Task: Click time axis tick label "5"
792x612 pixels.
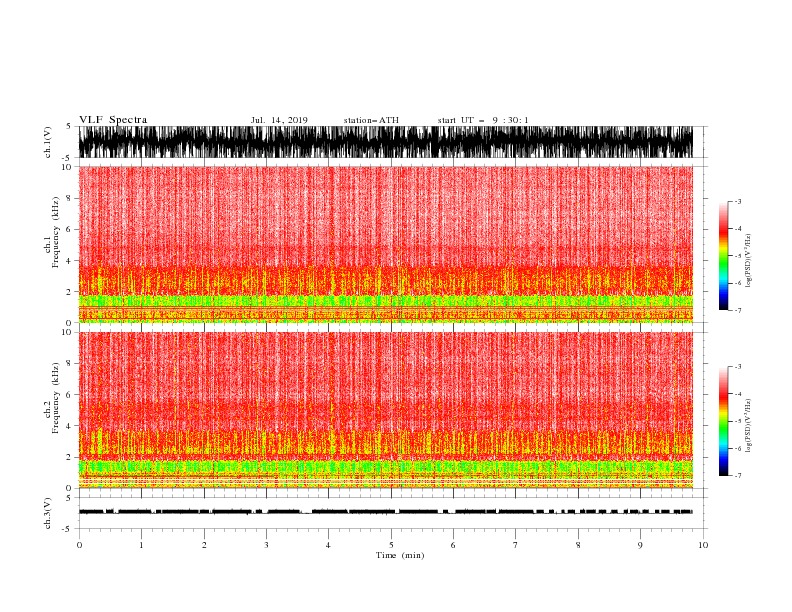Action: (x=391, y=545)
